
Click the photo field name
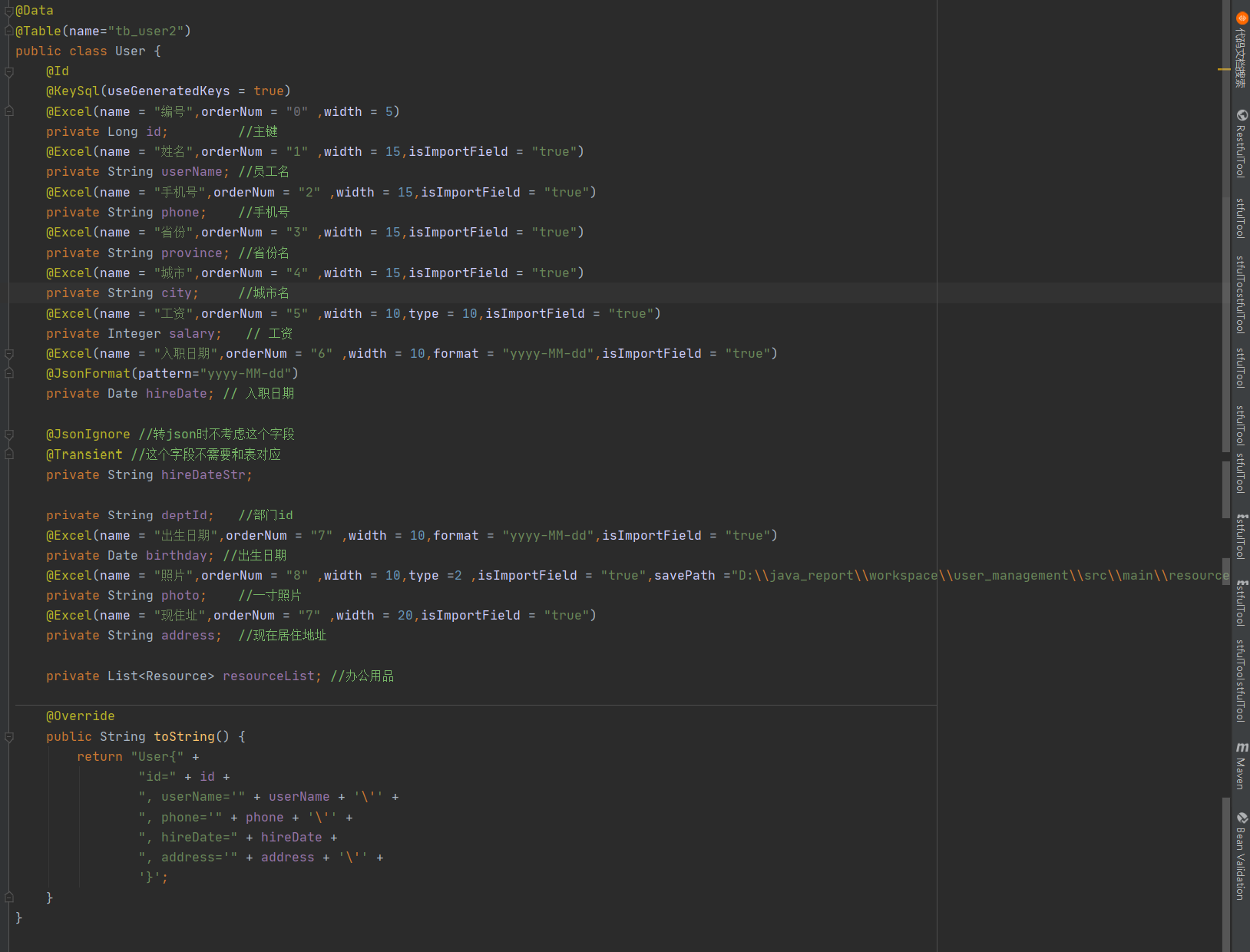click(x=180, y=596)
